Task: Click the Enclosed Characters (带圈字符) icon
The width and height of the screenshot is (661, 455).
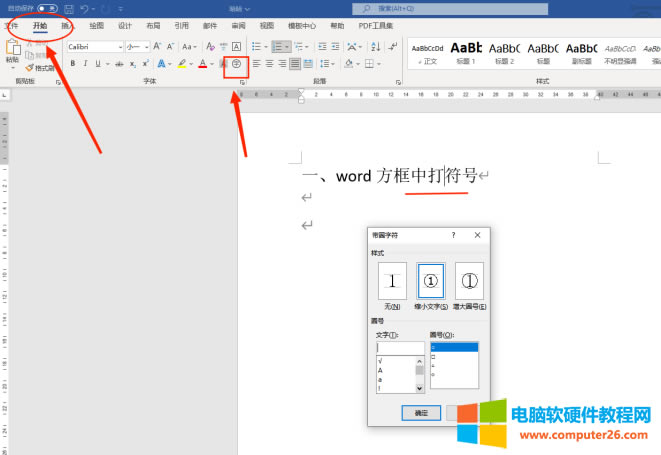Action: [237, 64]
